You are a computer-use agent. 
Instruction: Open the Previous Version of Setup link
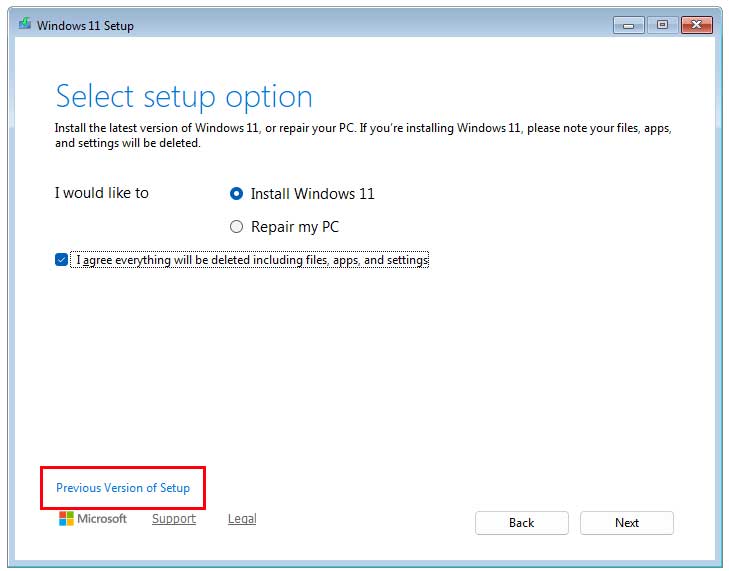point(123,488)
